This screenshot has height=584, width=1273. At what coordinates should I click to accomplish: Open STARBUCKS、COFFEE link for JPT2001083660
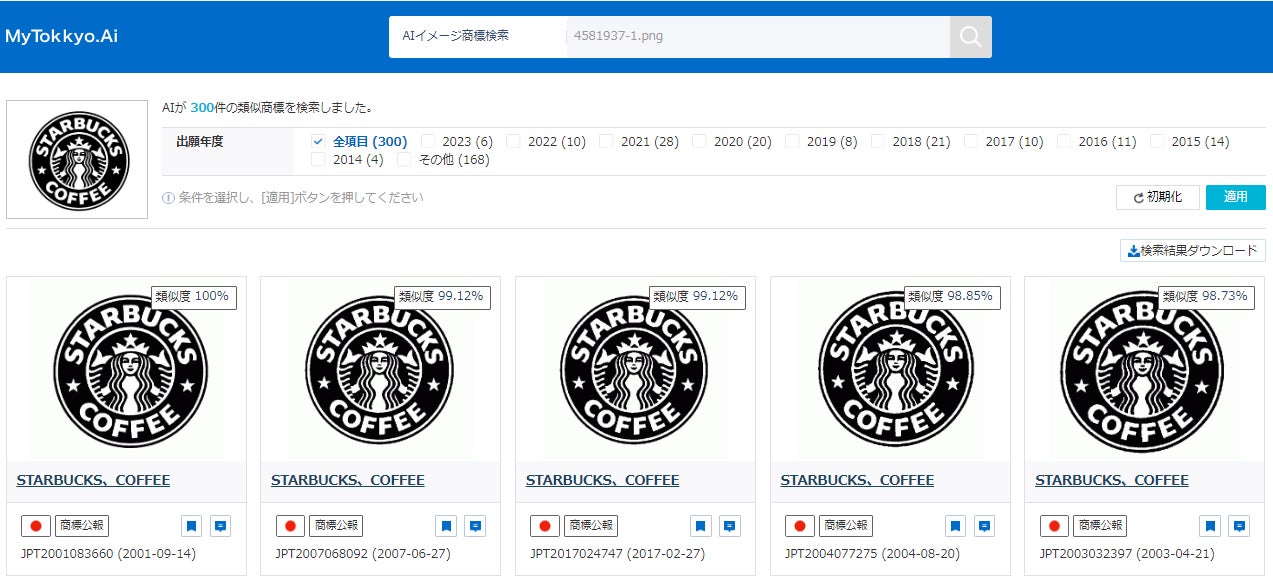[93, 481]
